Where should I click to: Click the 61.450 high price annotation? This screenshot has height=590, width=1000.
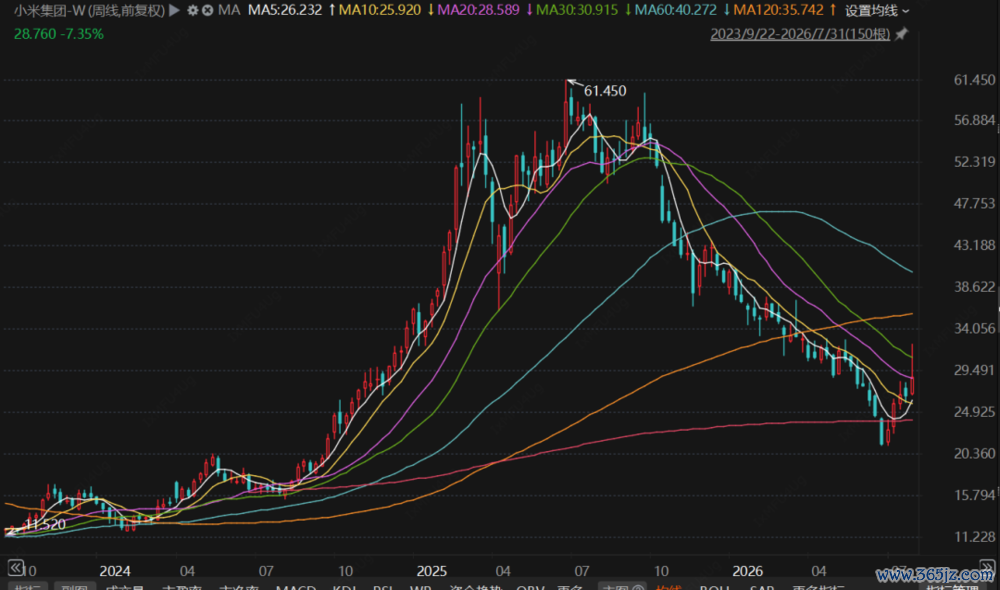point(605,91)
